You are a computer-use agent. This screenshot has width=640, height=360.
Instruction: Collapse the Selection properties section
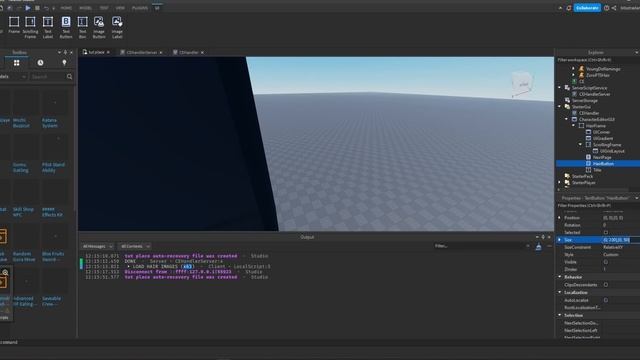560,315
